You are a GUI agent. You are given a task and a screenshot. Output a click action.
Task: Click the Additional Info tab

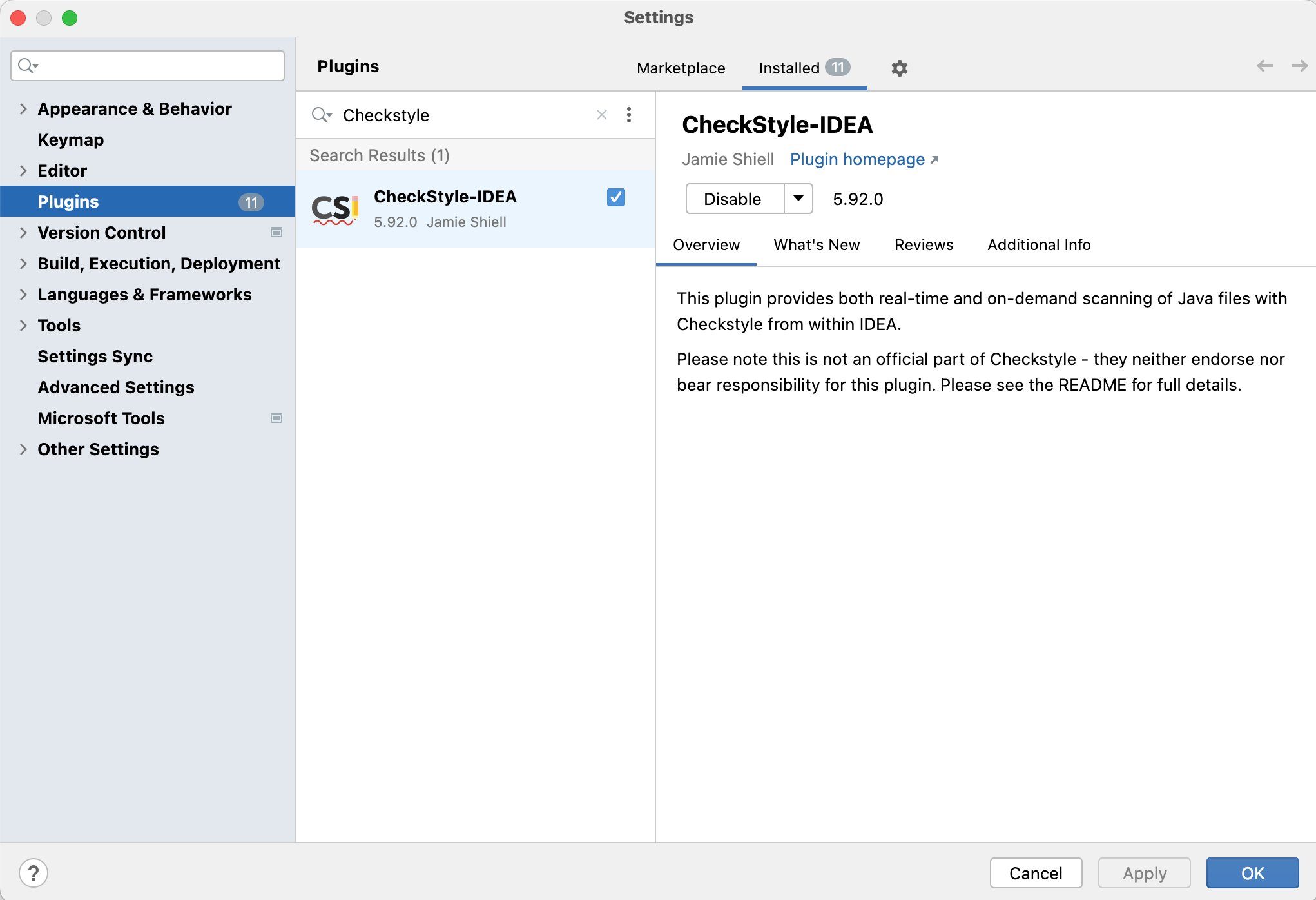(1038, 245)
